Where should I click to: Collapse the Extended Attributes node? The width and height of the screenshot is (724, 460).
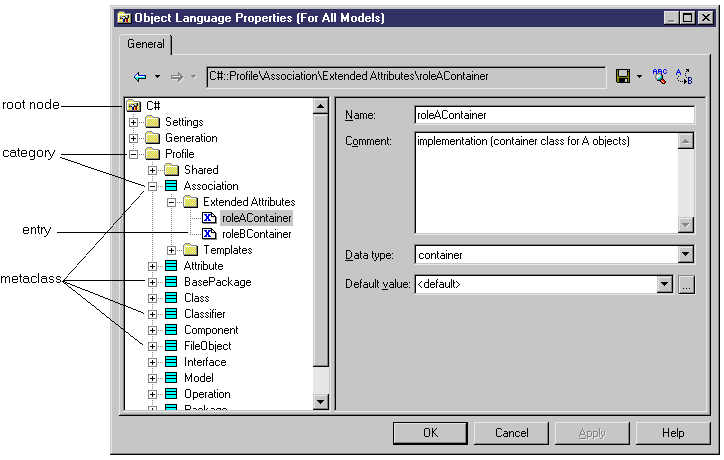coord(171,202)
